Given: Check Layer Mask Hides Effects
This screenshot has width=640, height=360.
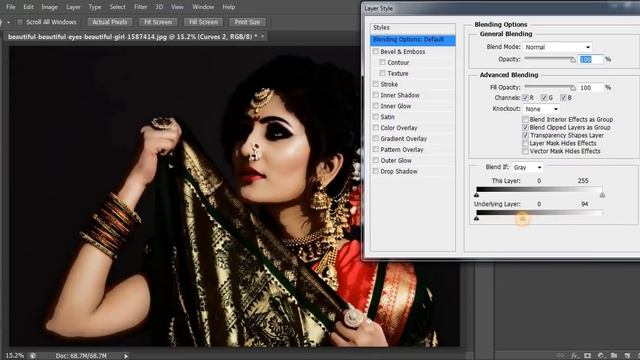Looking at the screenshot, I should point(525,143).
